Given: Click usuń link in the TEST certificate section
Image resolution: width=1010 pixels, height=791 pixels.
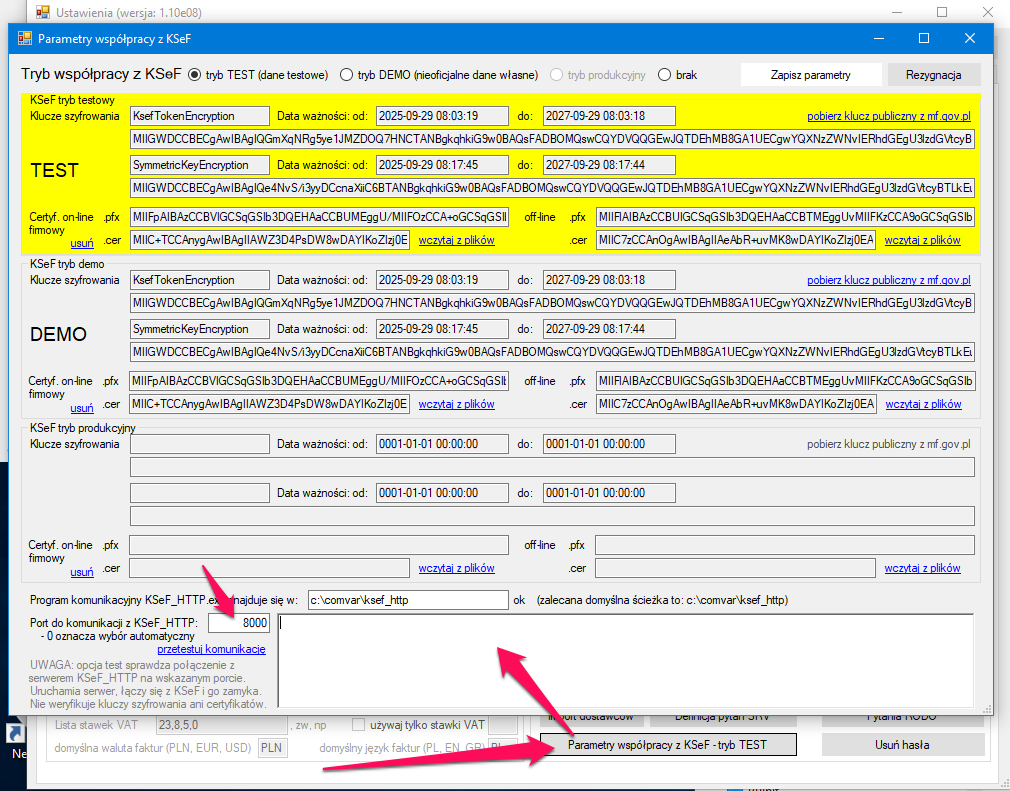Looking at the screenshot, I should 82,243.
